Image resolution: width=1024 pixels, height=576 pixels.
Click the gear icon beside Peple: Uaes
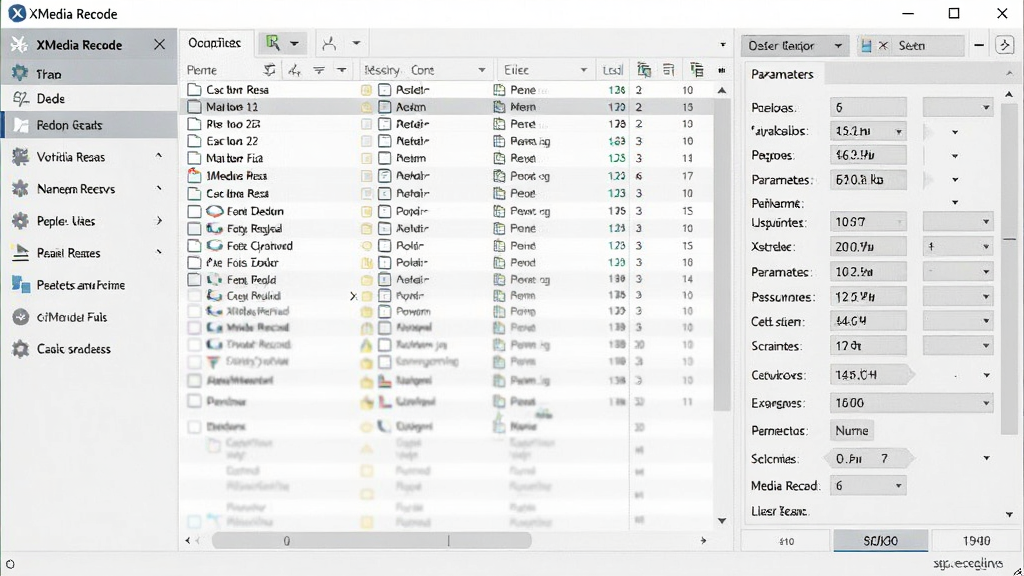20,221
